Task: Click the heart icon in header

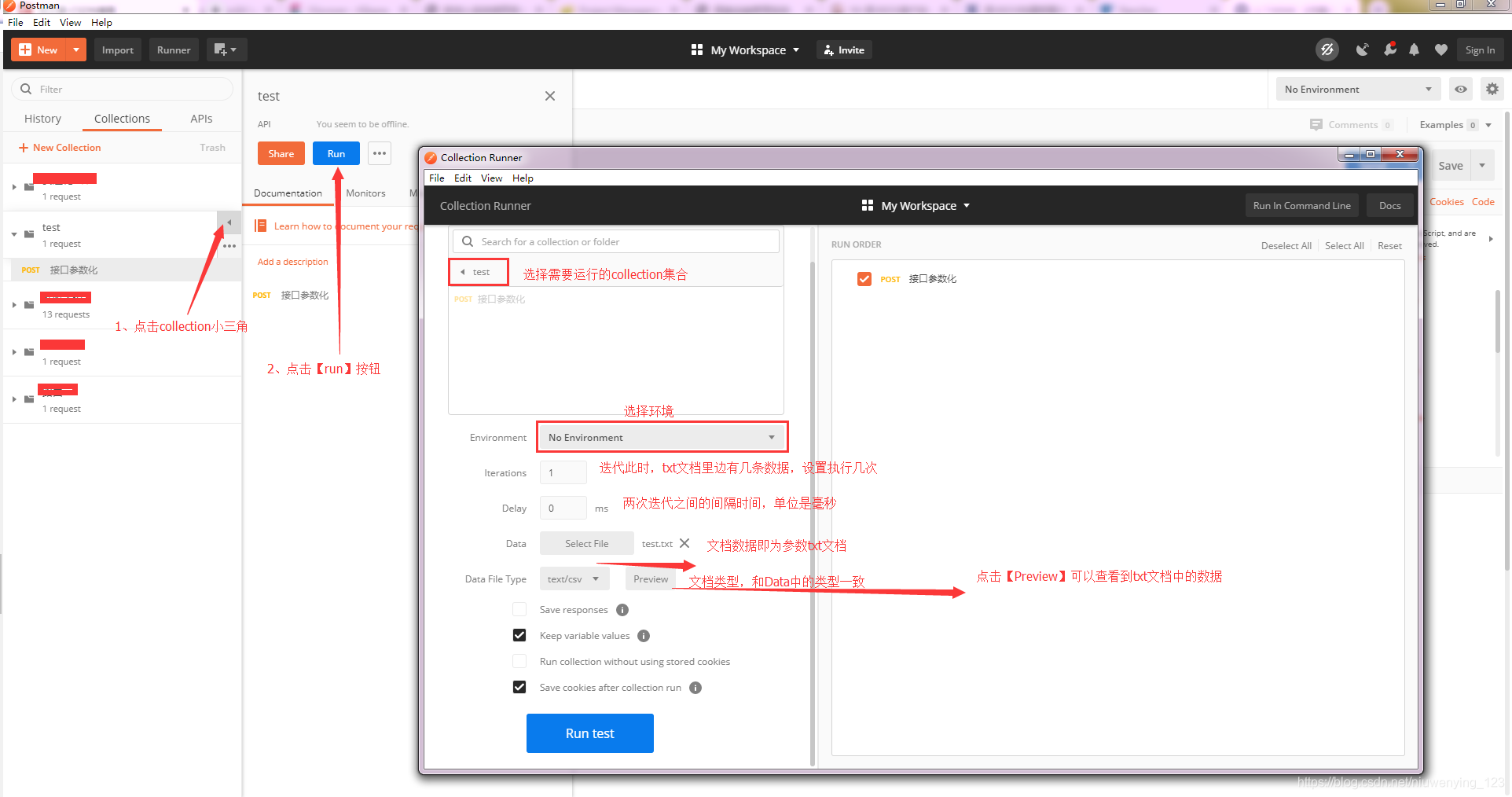Action: pyautogui.click(x=1441, y=50)
